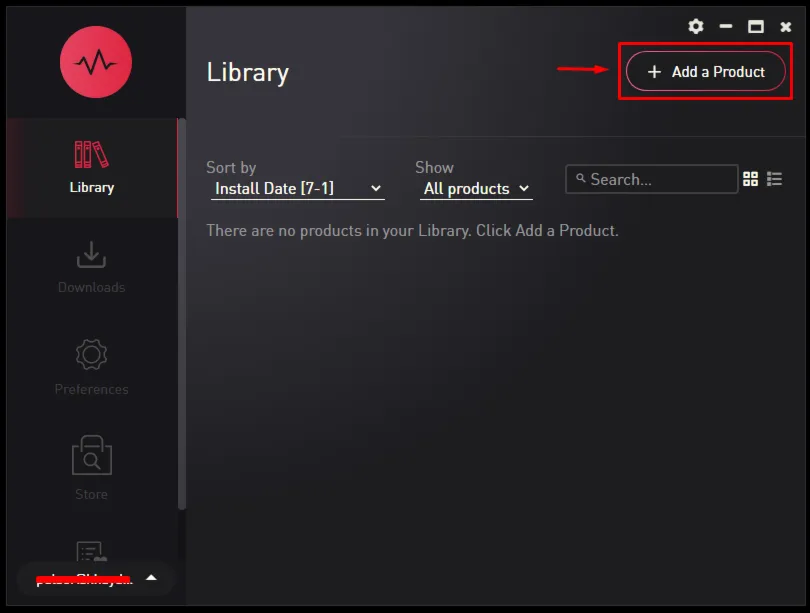
Task: Open settings with the top gear icon
Action: tap(696, 26)
